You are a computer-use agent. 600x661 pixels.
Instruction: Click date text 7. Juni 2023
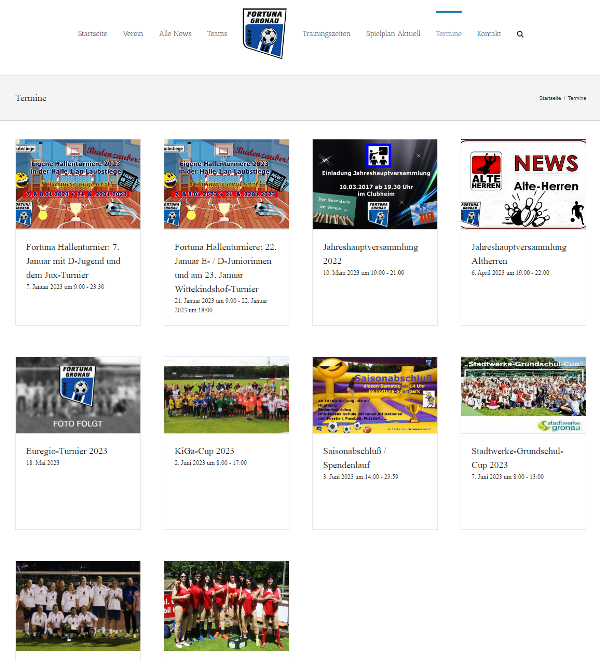coord(508,477)
